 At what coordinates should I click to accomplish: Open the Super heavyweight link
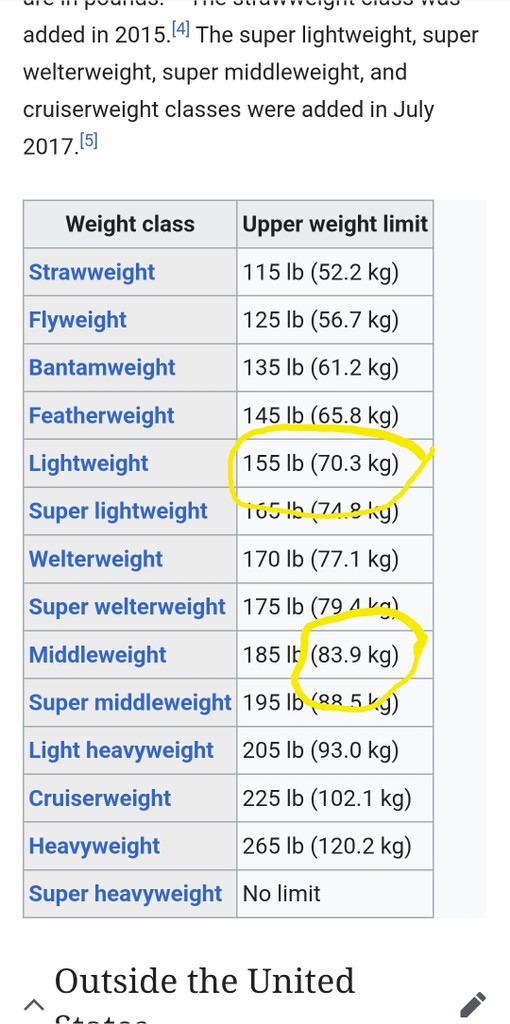[126, 893]
